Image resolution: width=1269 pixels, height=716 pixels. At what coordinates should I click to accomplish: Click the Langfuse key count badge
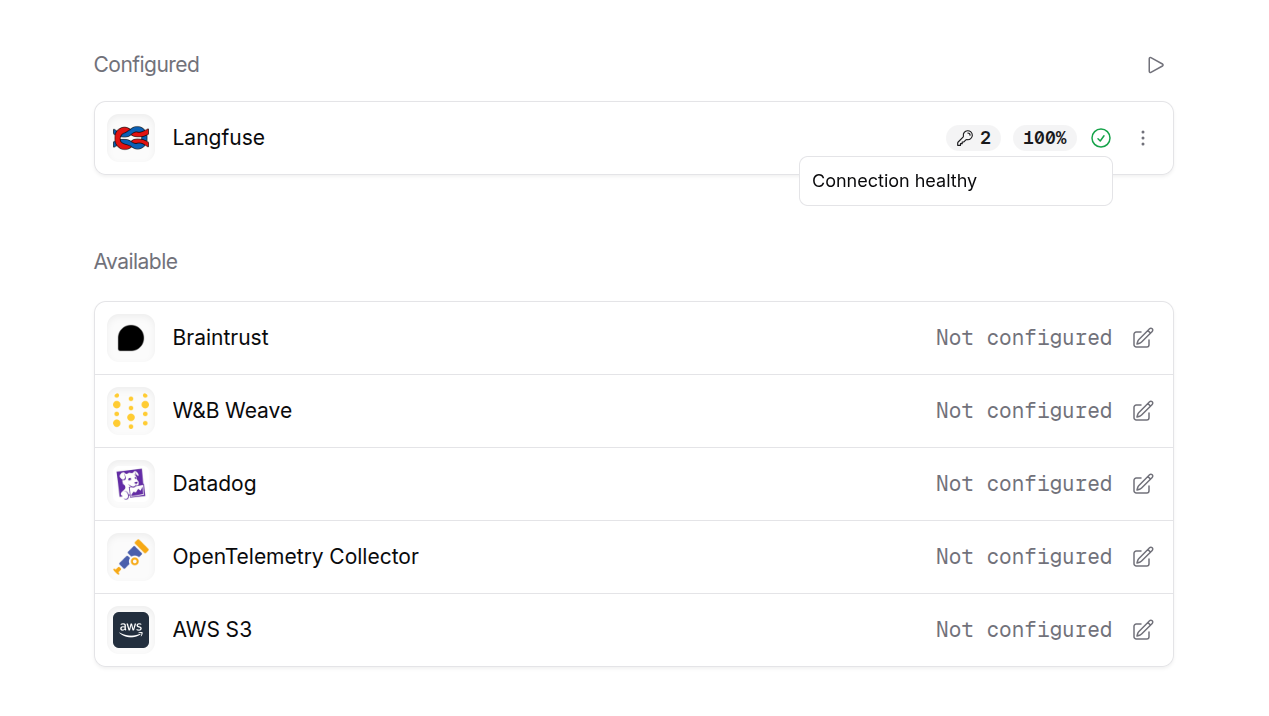click(x=973, y=138)
